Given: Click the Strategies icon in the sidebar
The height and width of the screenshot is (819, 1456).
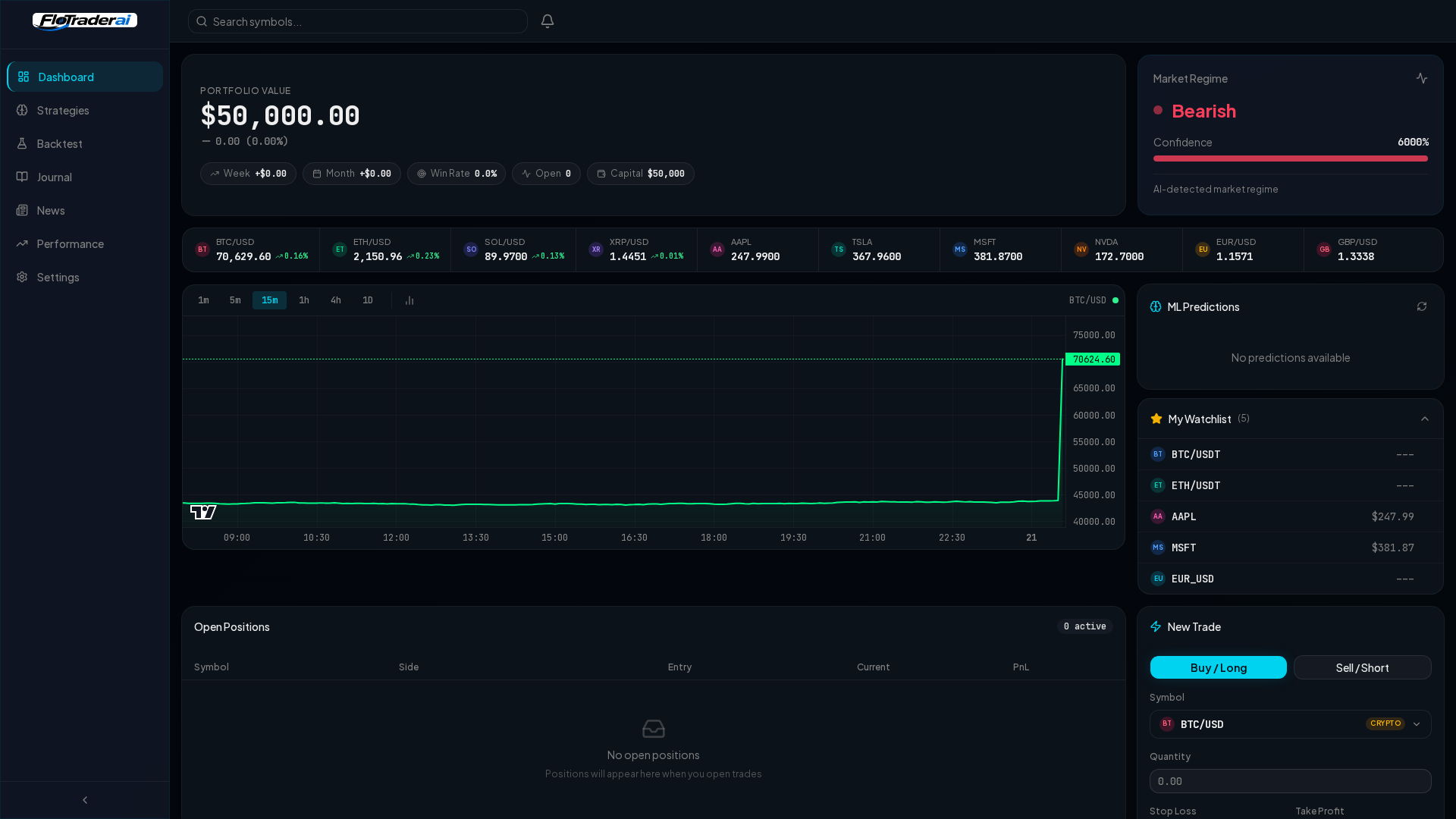Looking at the screenshot, I should 22,110.
